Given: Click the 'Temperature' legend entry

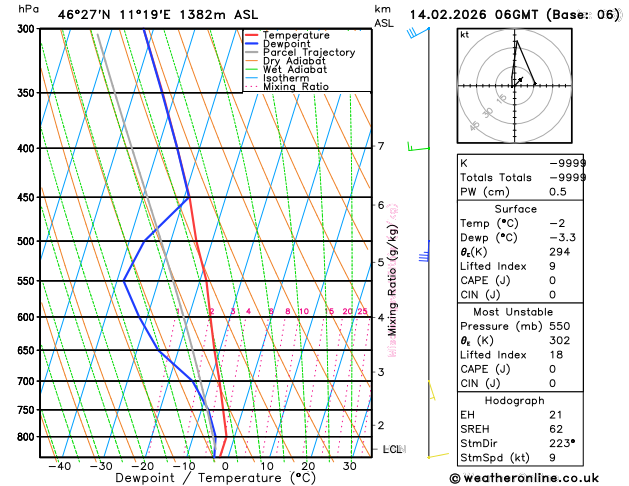Looking at the screenshot, I should [296, 35].
